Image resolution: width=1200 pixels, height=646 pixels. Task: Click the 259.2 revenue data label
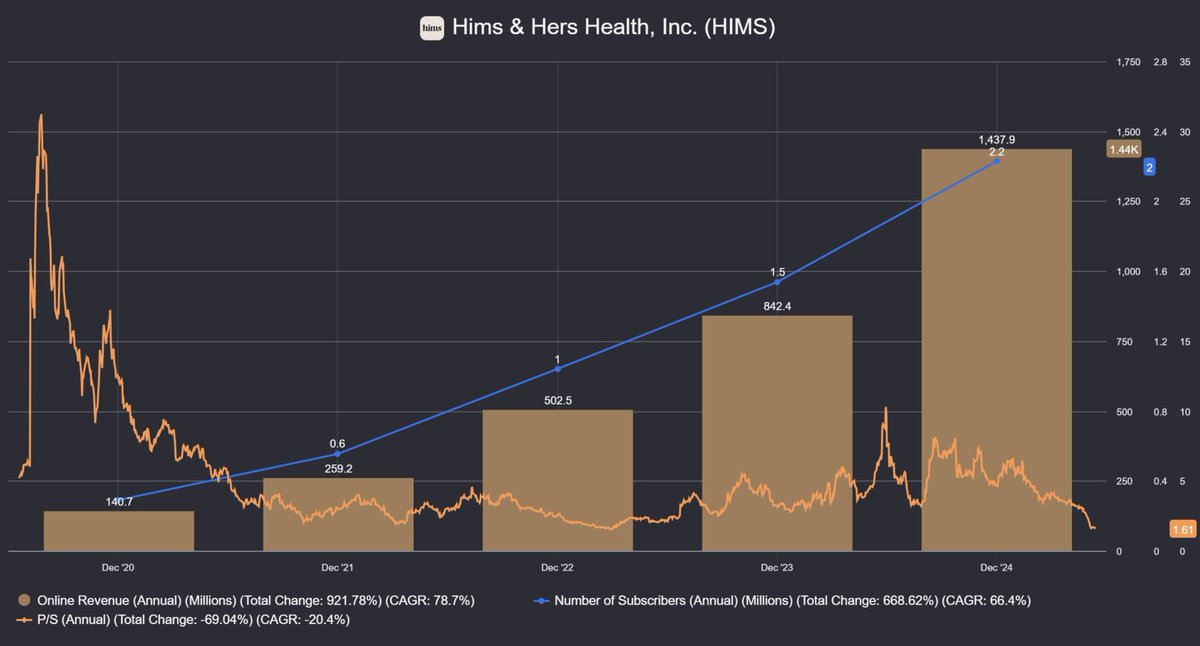[x=338, y=468]
